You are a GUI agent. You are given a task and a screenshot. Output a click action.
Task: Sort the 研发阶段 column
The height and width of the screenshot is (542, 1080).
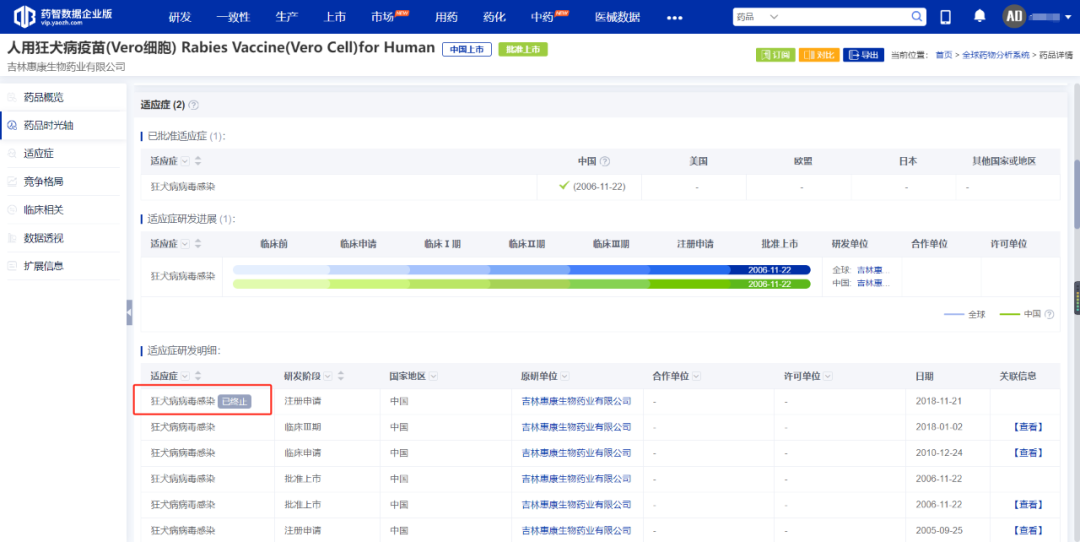click(341, 376)
